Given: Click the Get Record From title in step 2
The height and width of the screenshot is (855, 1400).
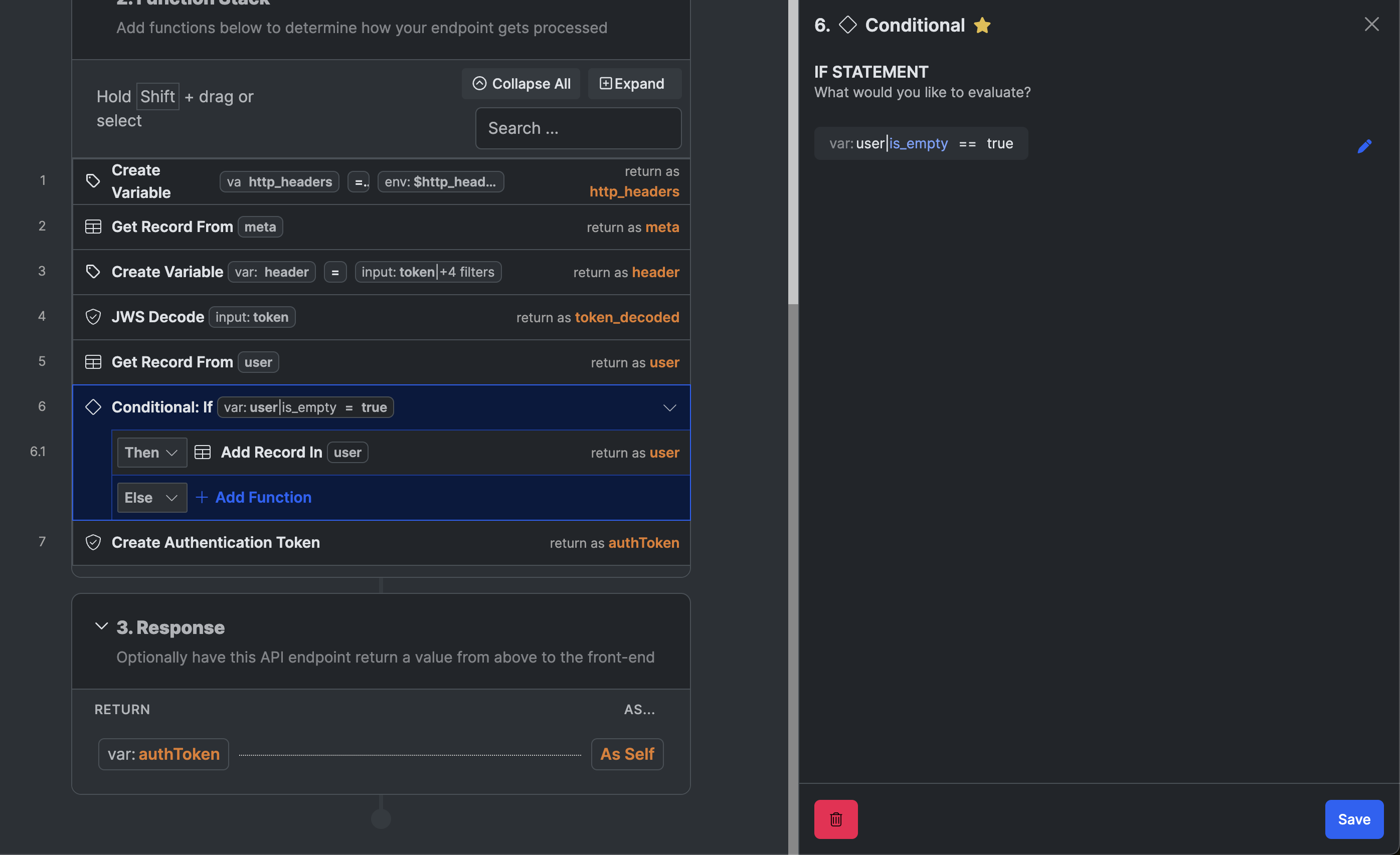Looking at the screenshot, I should pyautogui.click(x=172, y=227).
